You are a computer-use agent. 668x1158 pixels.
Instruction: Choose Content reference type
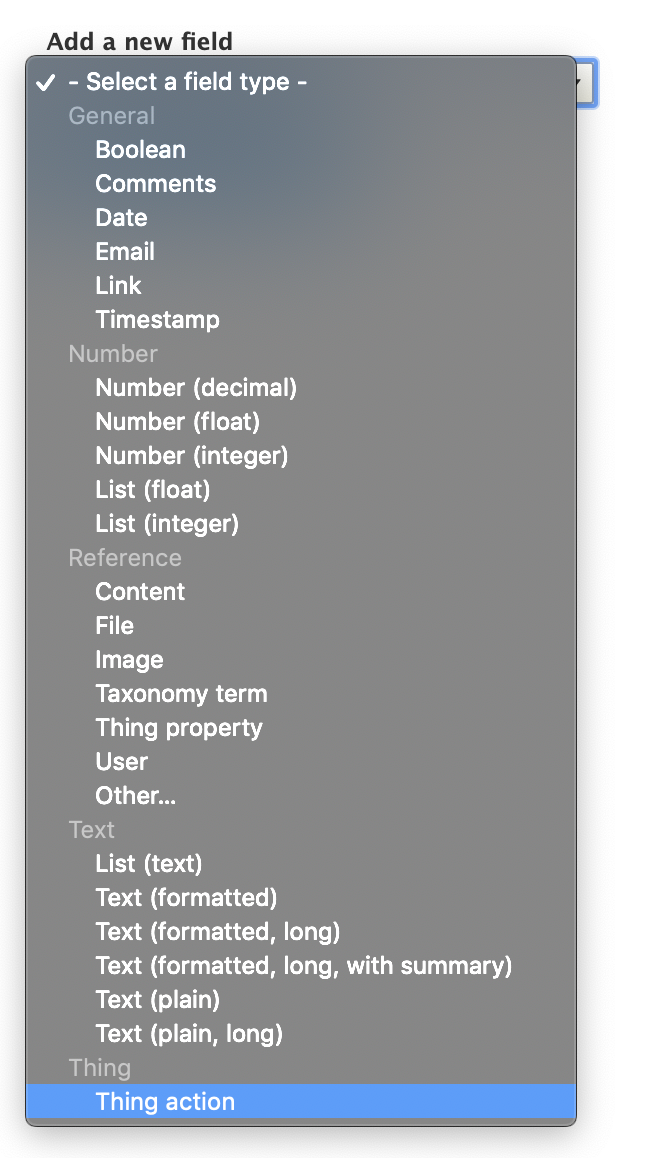point(140,592)
